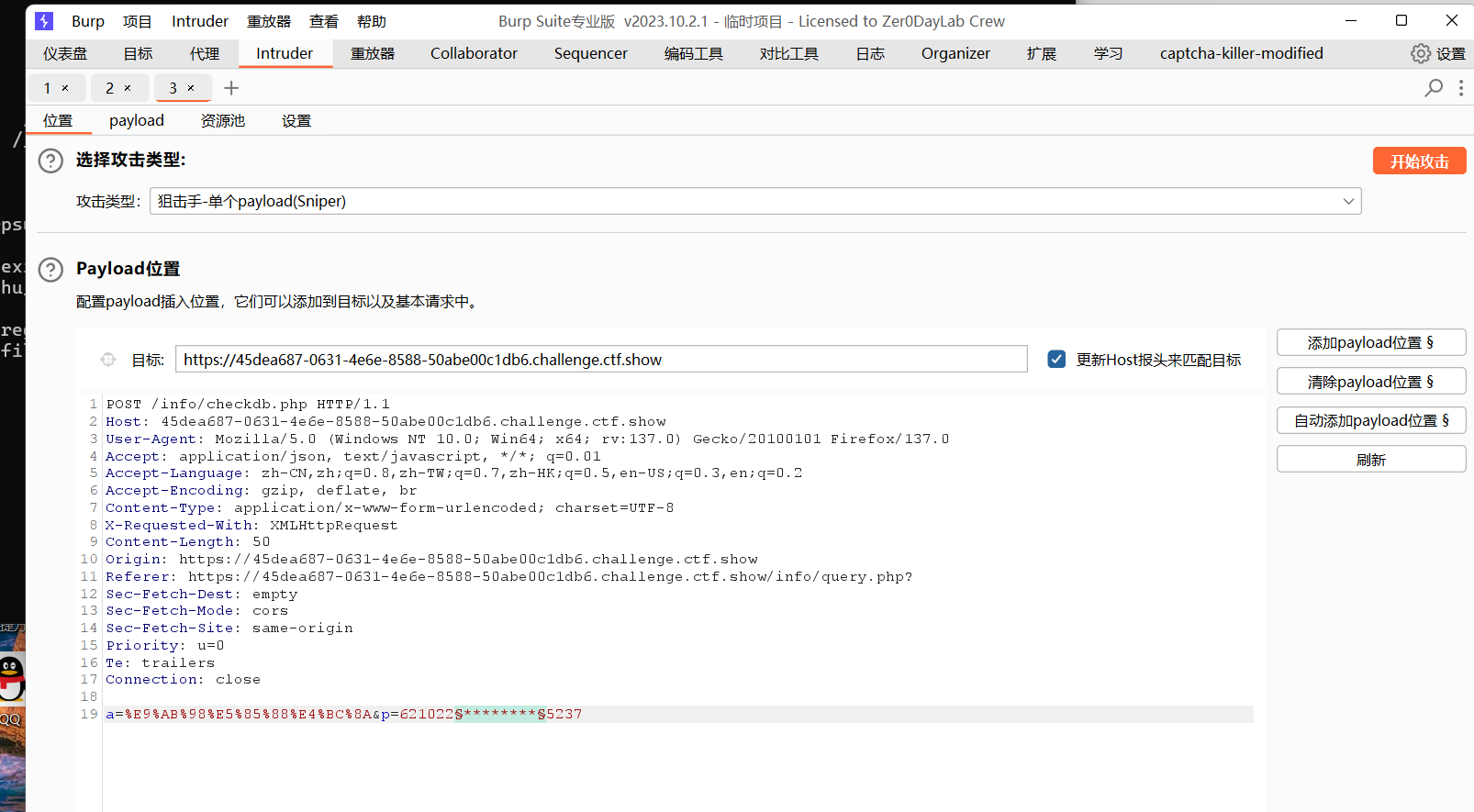Switch to the 位置 sub-tab
The height and width of the screenshot is (812, 1474).
[x=58, y=120]
